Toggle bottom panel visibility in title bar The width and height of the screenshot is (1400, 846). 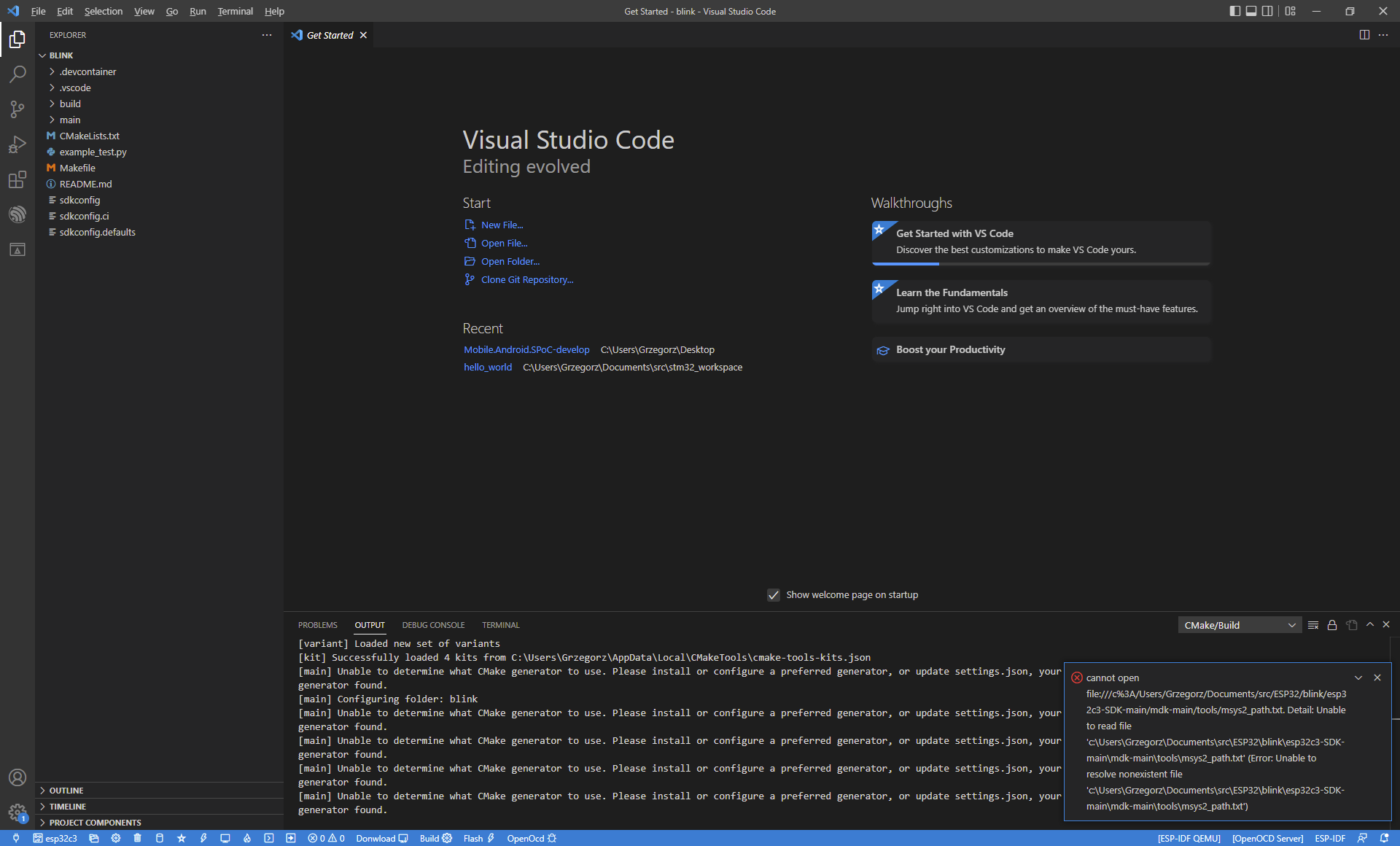[1251, 11]
